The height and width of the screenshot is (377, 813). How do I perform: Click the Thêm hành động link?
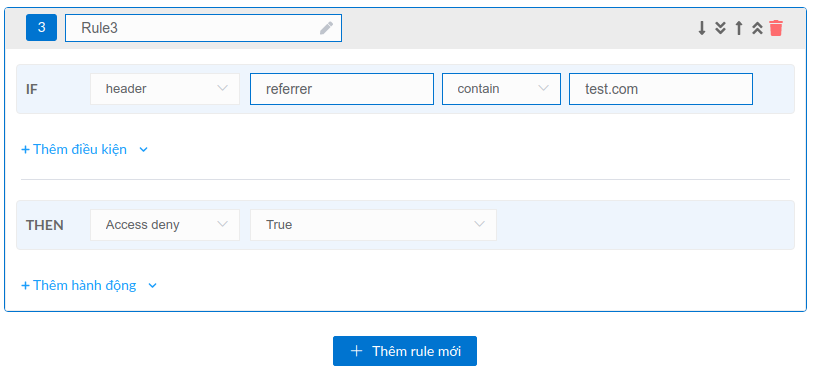tap(78, 285)
